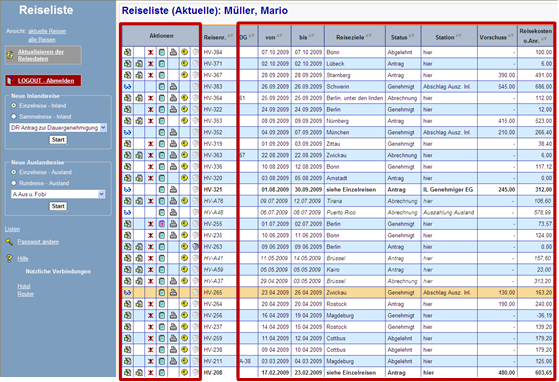Click the red document icon in row HV-255
Image resolution: width=559 pixels, height=382 pixels.
pyautogui.click(x=162, y=224)
